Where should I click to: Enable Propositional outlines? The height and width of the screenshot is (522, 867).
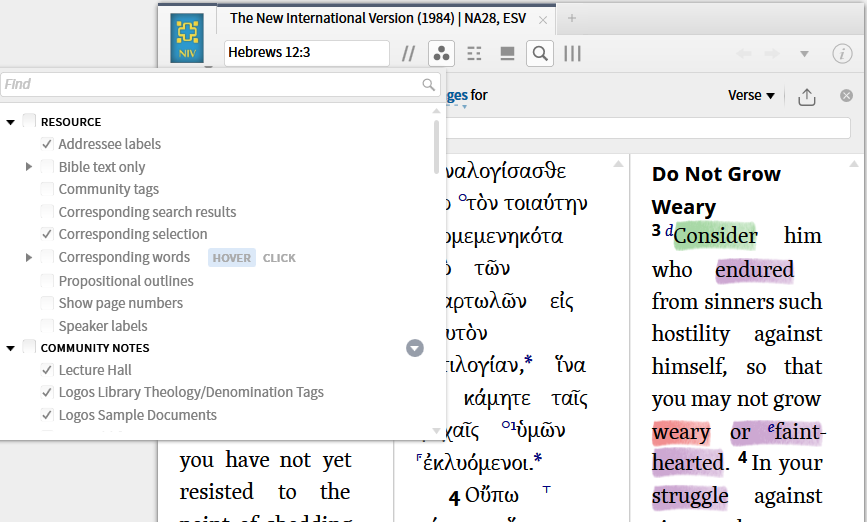[x=47, y=281]
